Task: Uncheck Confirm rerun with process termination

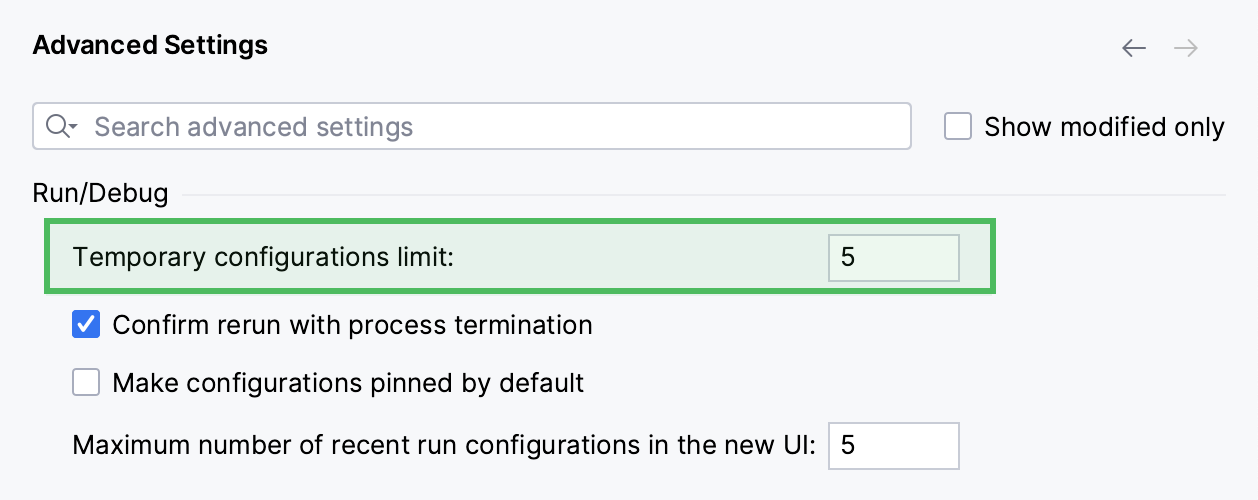Action: pyautogui.click(x=86, y=325)
